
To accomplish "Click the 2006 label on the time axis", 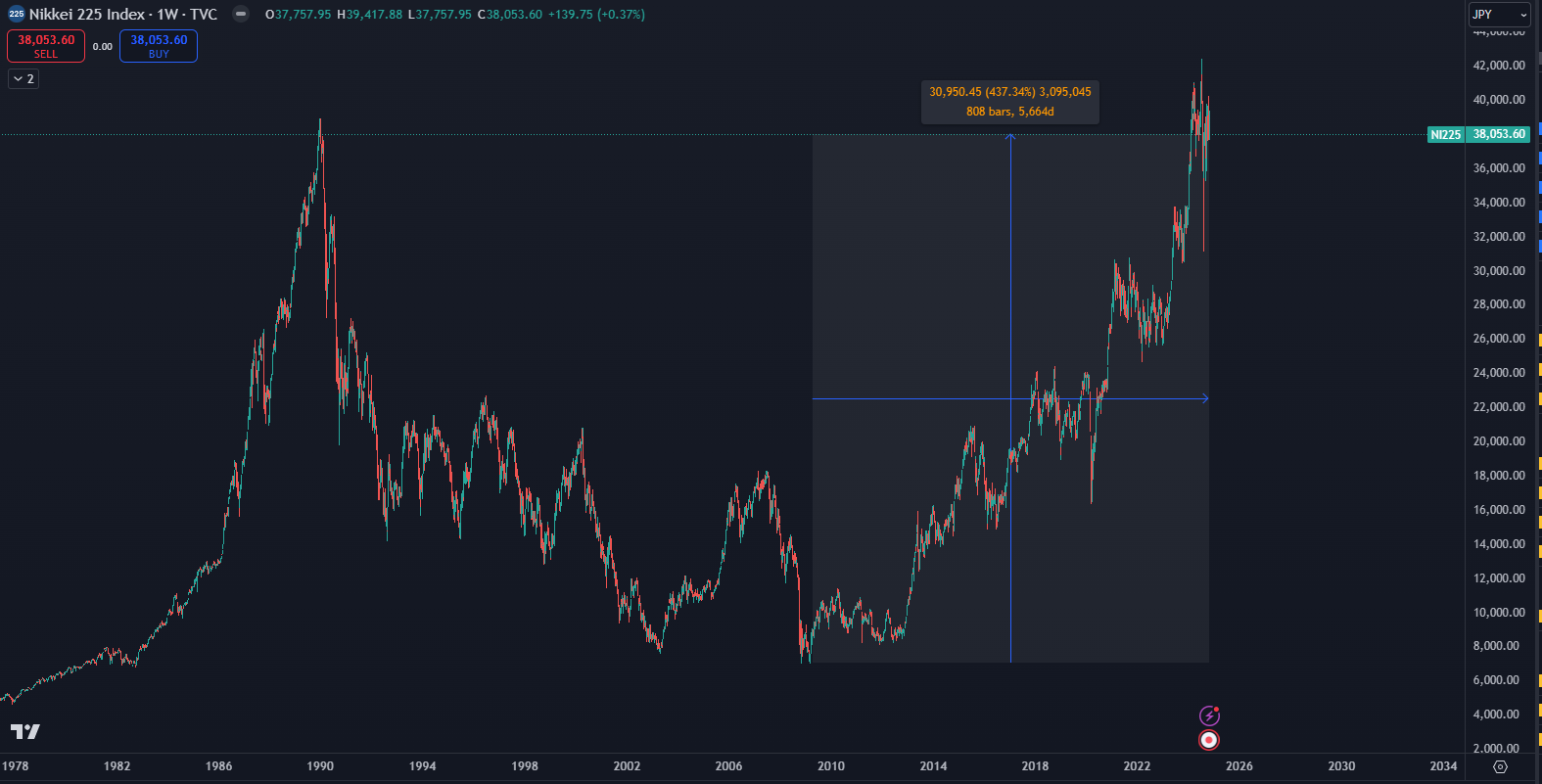I will click(x=728, y=766).
